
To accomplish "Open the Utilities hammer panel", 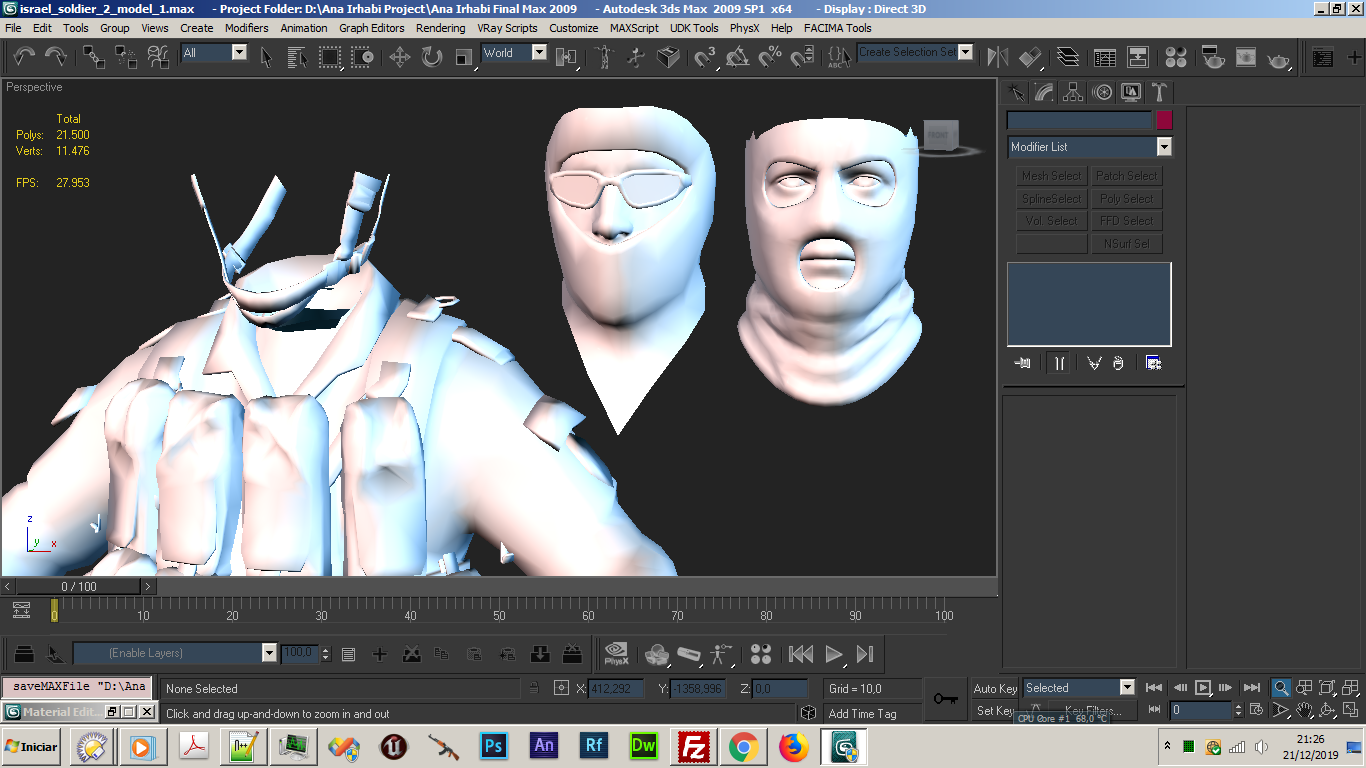I will tap(1159, 93).
